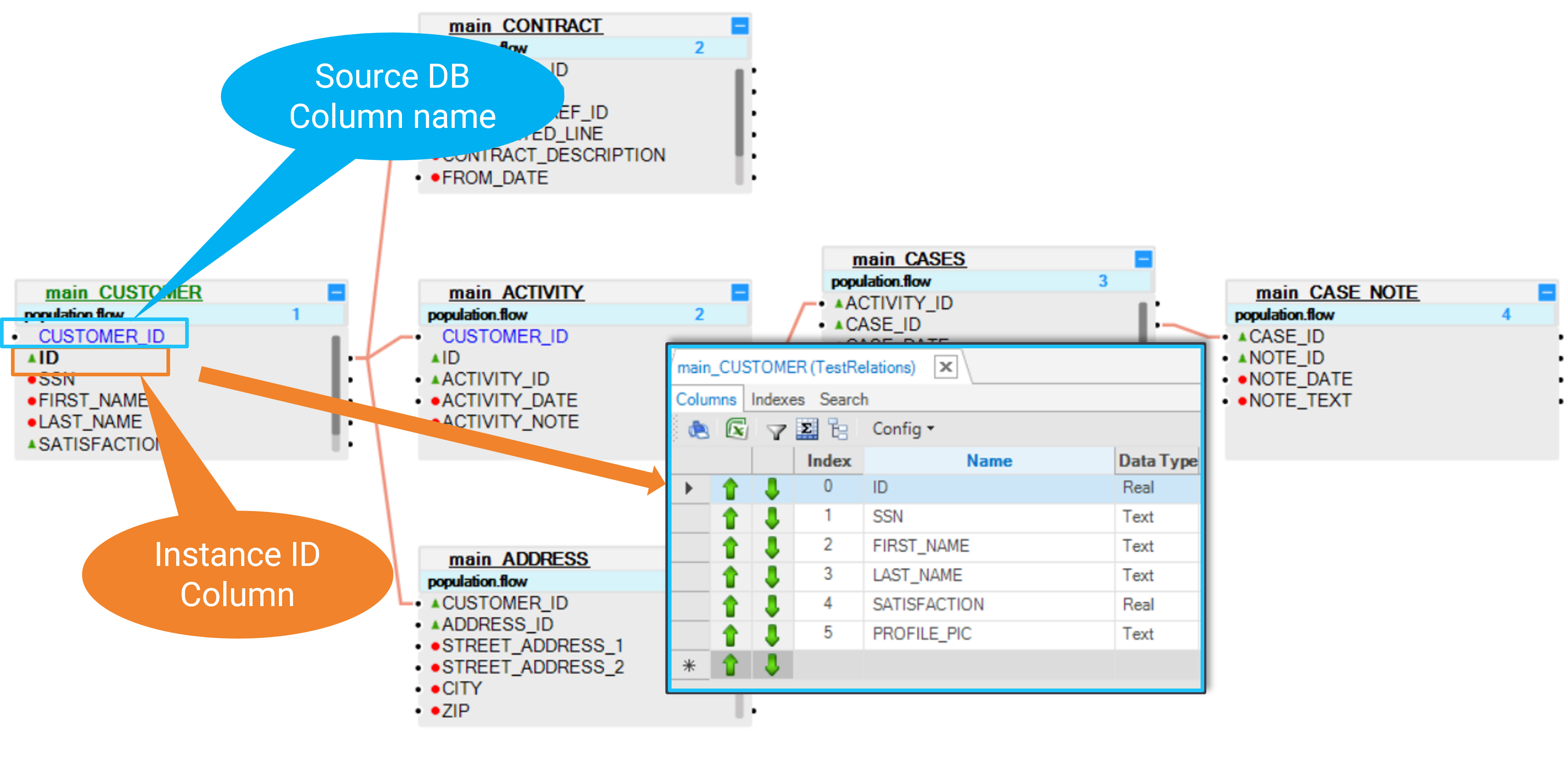Collapse the main_ACTIVITY table box
The height and width of the screenshot is (775, 1568).
[x=740, y=292]
